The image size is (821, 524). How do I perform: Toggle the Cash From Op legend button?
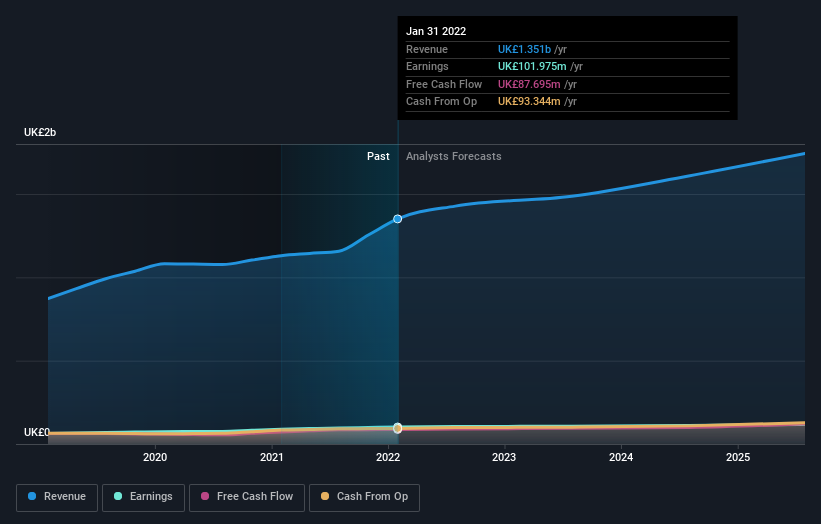point(364,497)
